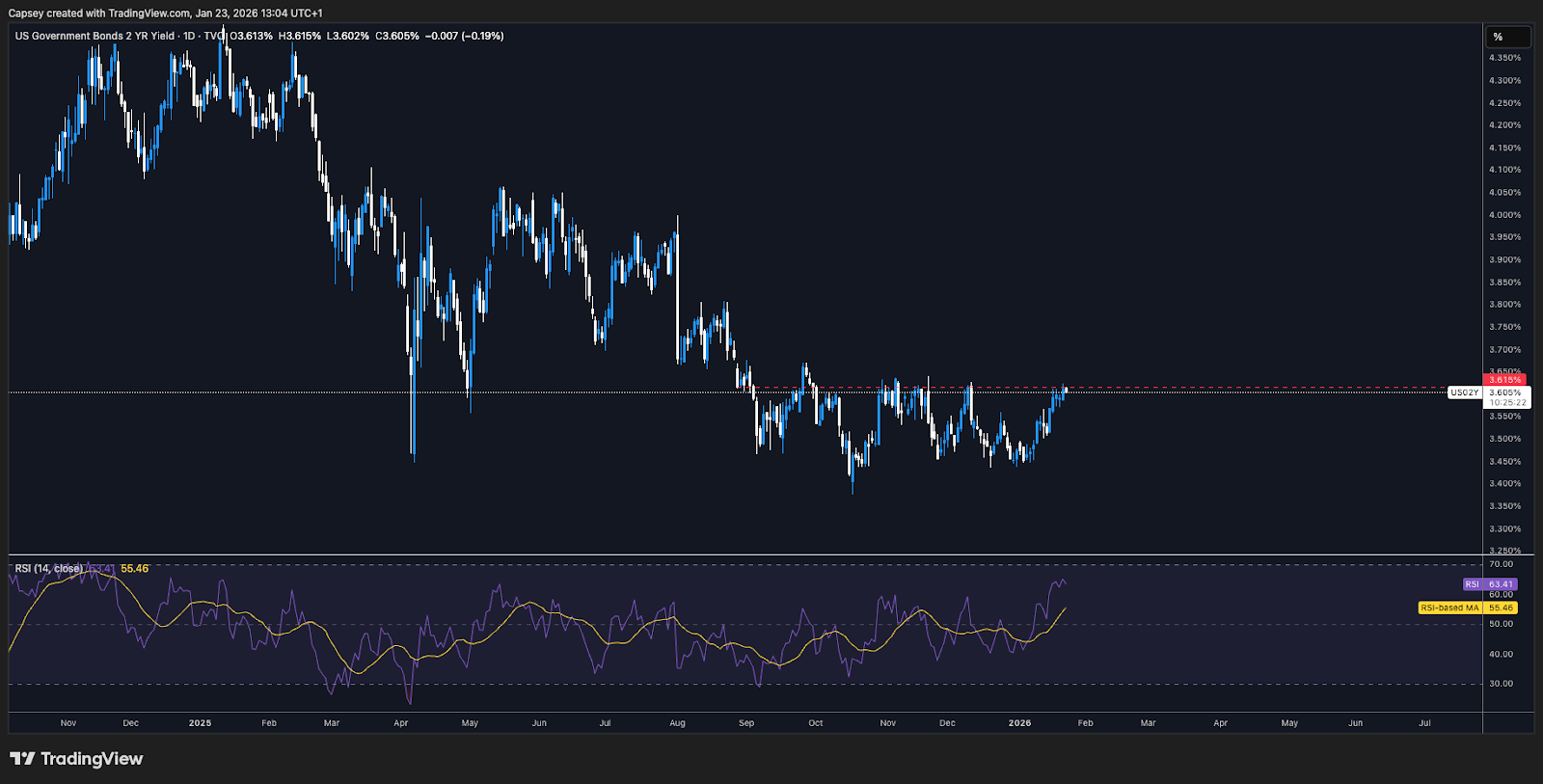
Task: Click the Sep label on time axis
Action: coord(746,723)
